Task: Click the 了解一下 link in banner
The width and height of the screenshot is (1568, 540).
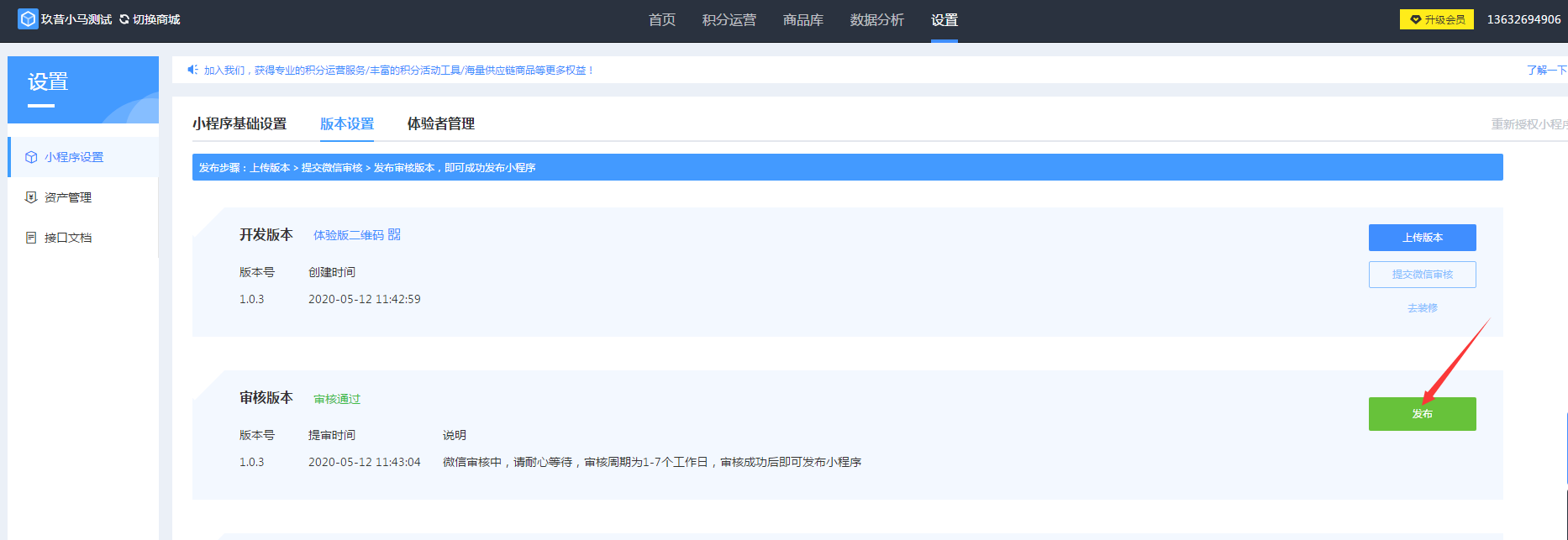Action: coord(1545,71)
